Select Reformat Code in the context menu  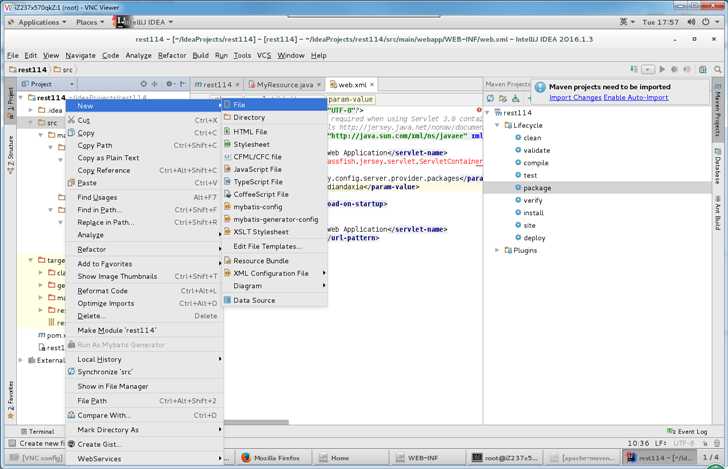click(144, 291)
